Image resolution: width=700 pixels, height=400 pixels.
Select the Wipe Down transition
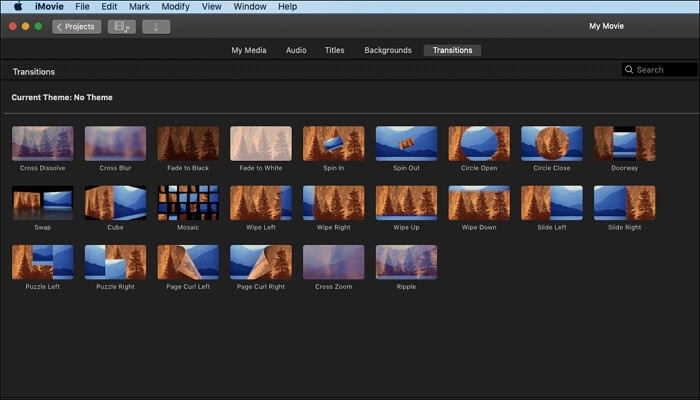[x=479, y=203]
